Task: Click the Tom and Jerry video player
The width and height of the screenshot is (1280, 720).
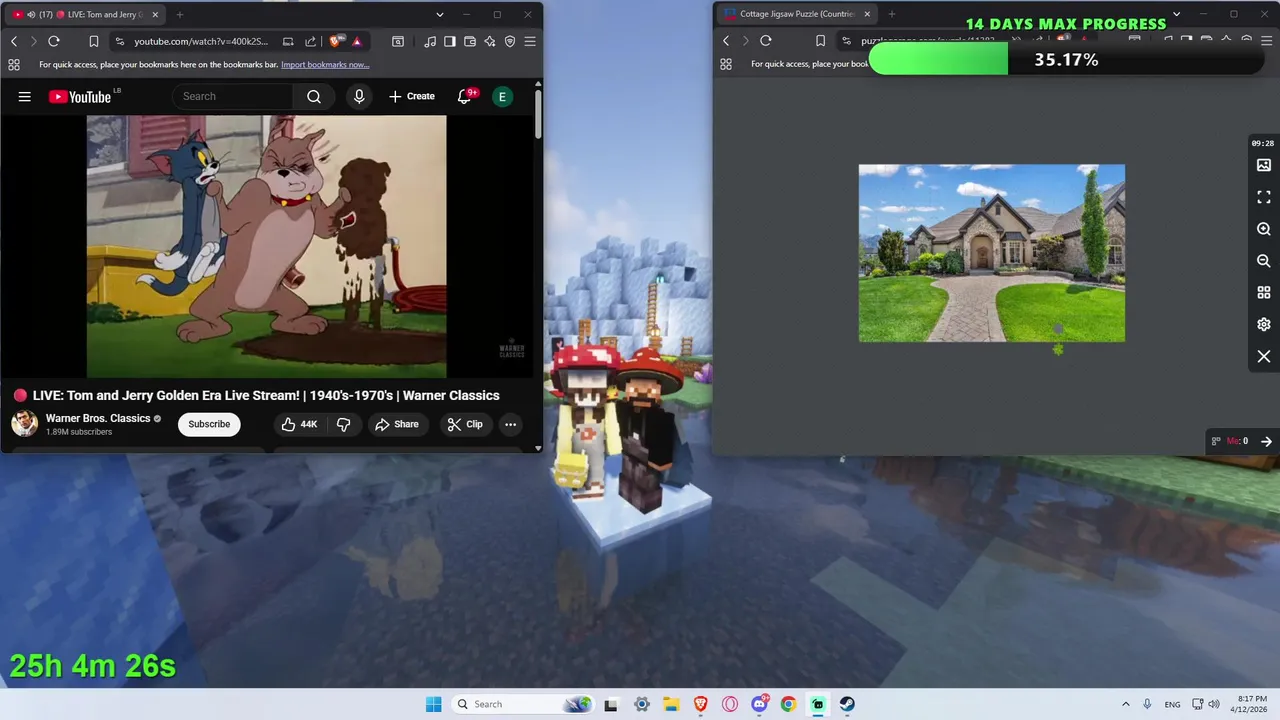Action: (266, 246)
